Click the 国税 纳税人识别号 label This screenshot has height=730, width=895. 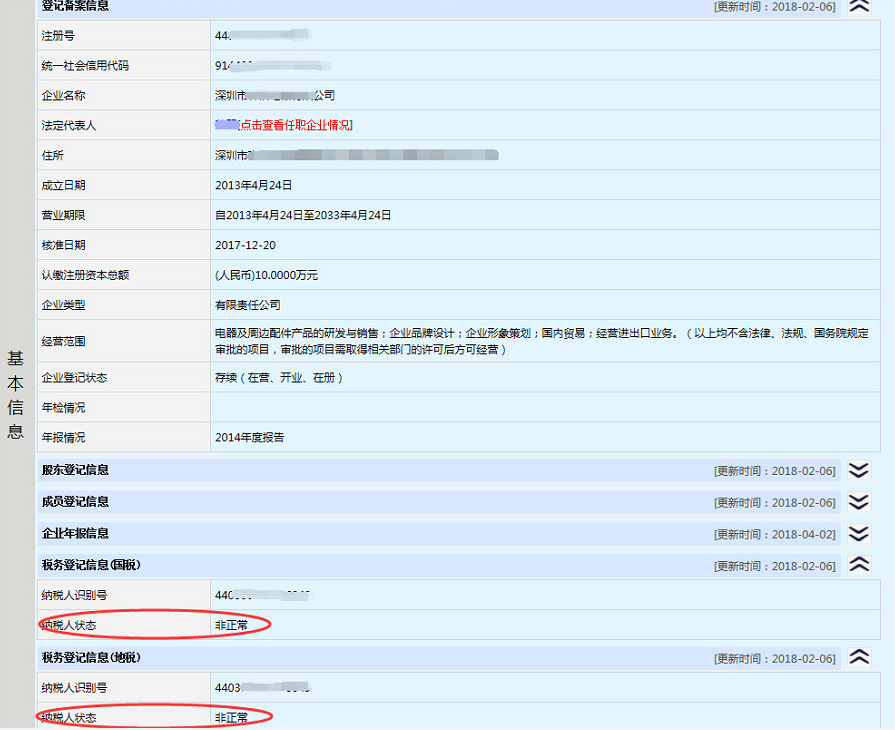[x=74, y=595]
